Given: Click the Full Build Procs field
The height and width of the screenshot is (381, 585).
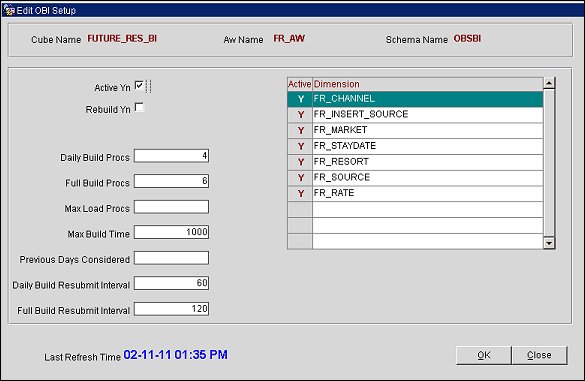Looking at the screenshot, I should 171,181.
